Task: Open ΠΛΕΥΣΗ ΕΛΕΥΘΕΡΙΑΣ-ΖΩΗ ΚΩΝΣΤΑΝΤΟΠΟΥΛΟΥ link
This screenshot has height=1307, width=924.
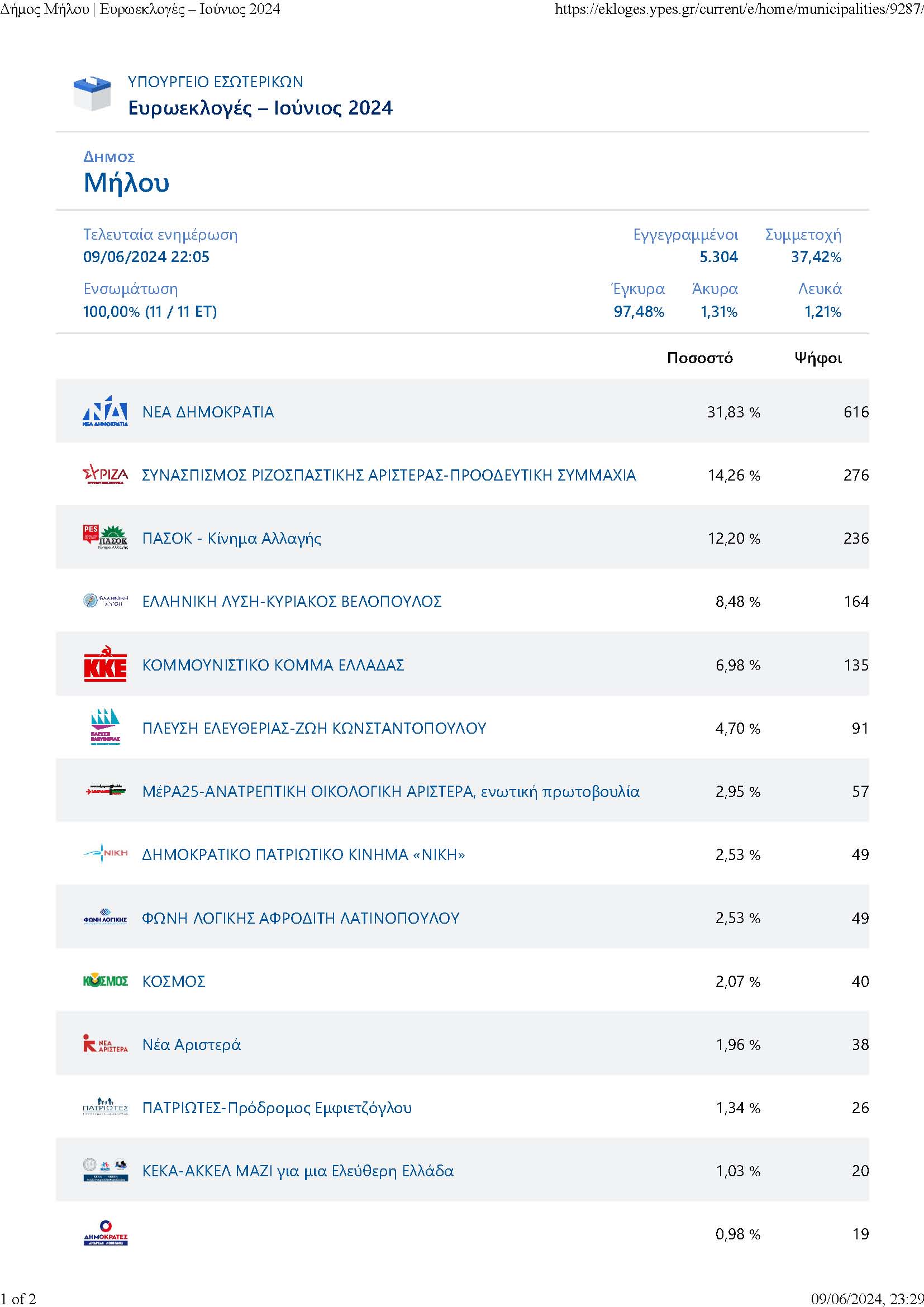Action: tap(314, 728)
